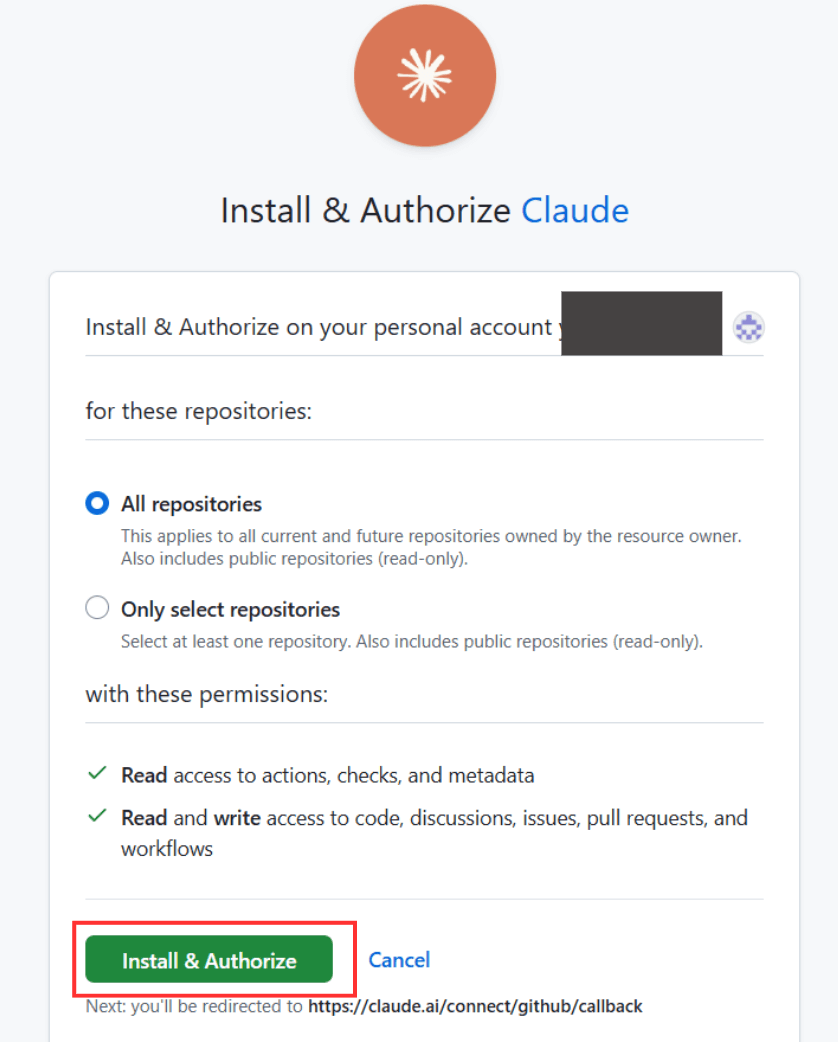Viewport: 838px width, 1042px height.
Task: Click the orange Claude starburst logo
Action: point(425,76)
